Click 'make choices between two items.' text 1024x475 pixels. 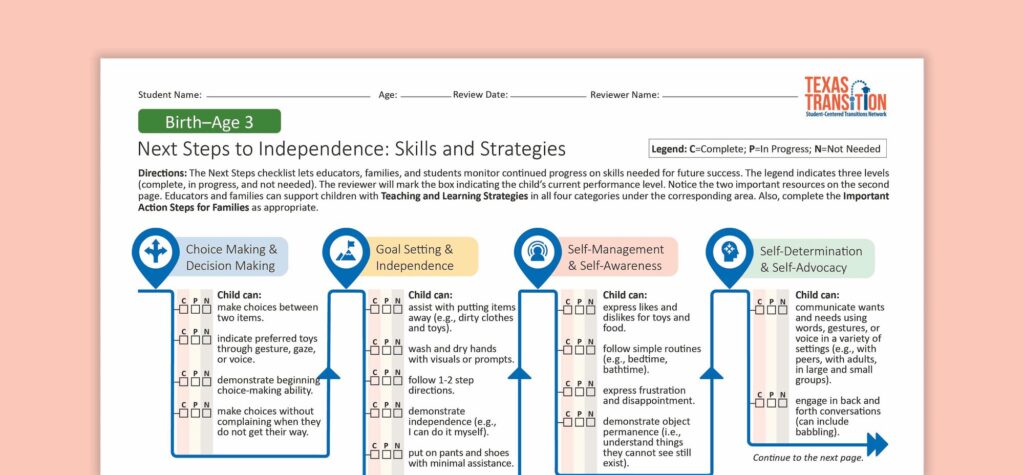(268, 312)
